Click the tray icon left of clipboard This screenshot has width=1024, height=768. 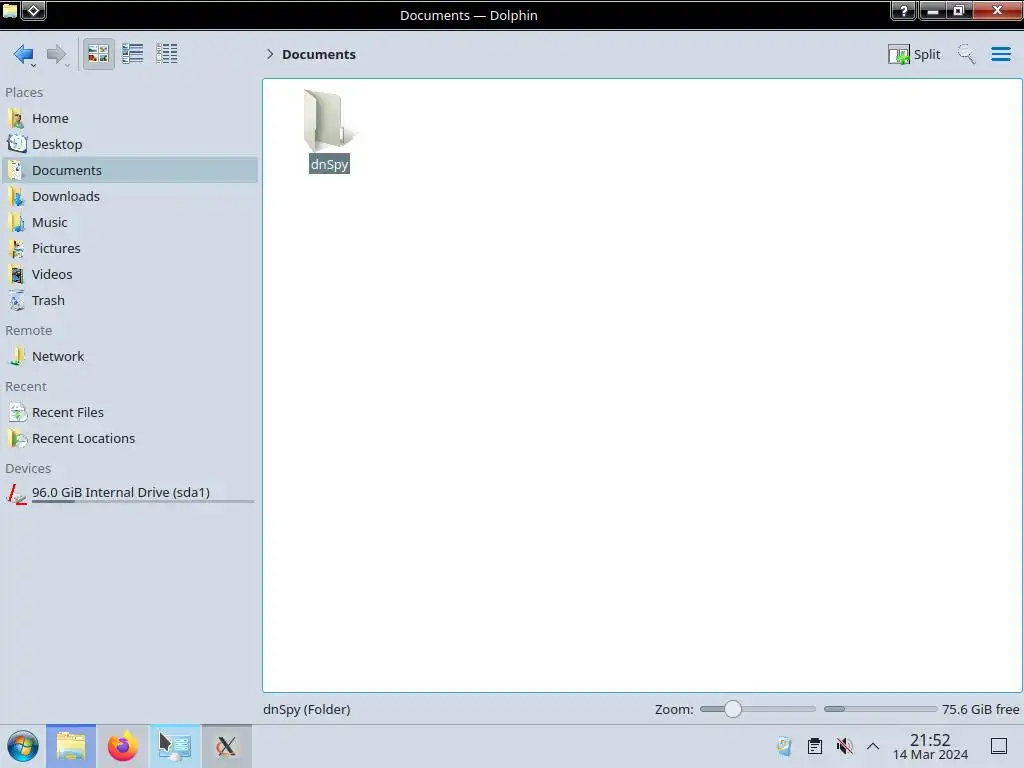coord(784,746)
